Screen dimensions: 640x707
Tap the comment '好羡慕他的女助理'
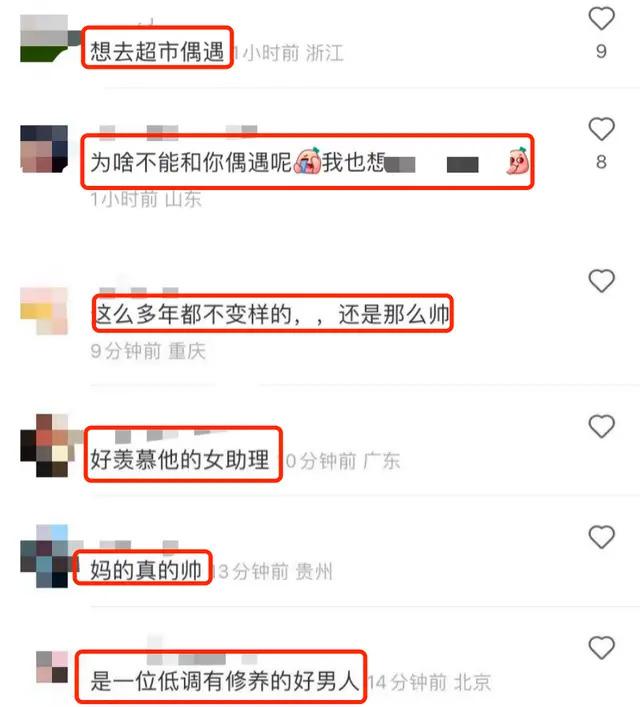tap(180, 460)
